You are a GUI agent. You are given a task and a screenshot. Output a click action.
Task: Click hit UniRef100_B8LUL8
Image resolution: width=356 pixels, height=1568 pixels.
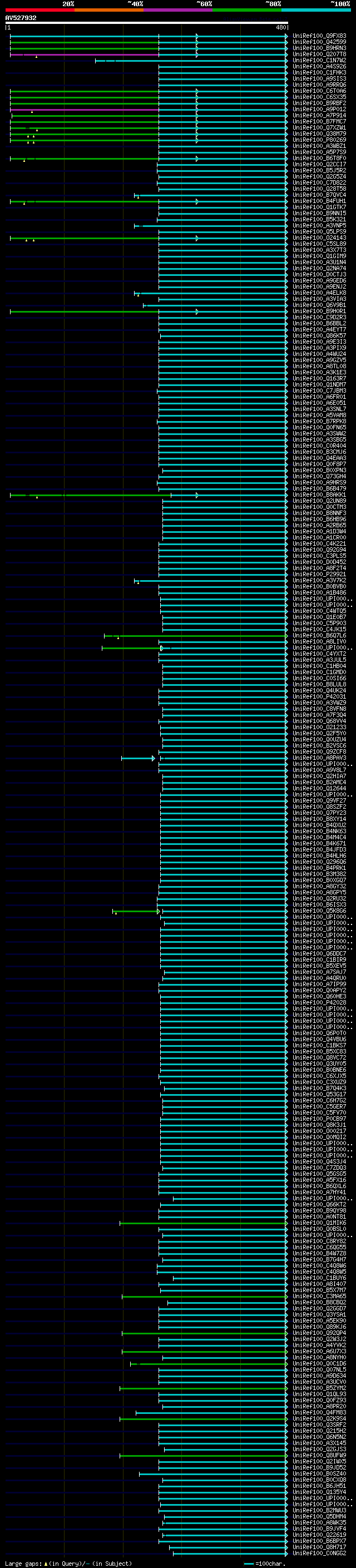click(x=319, y=685)
